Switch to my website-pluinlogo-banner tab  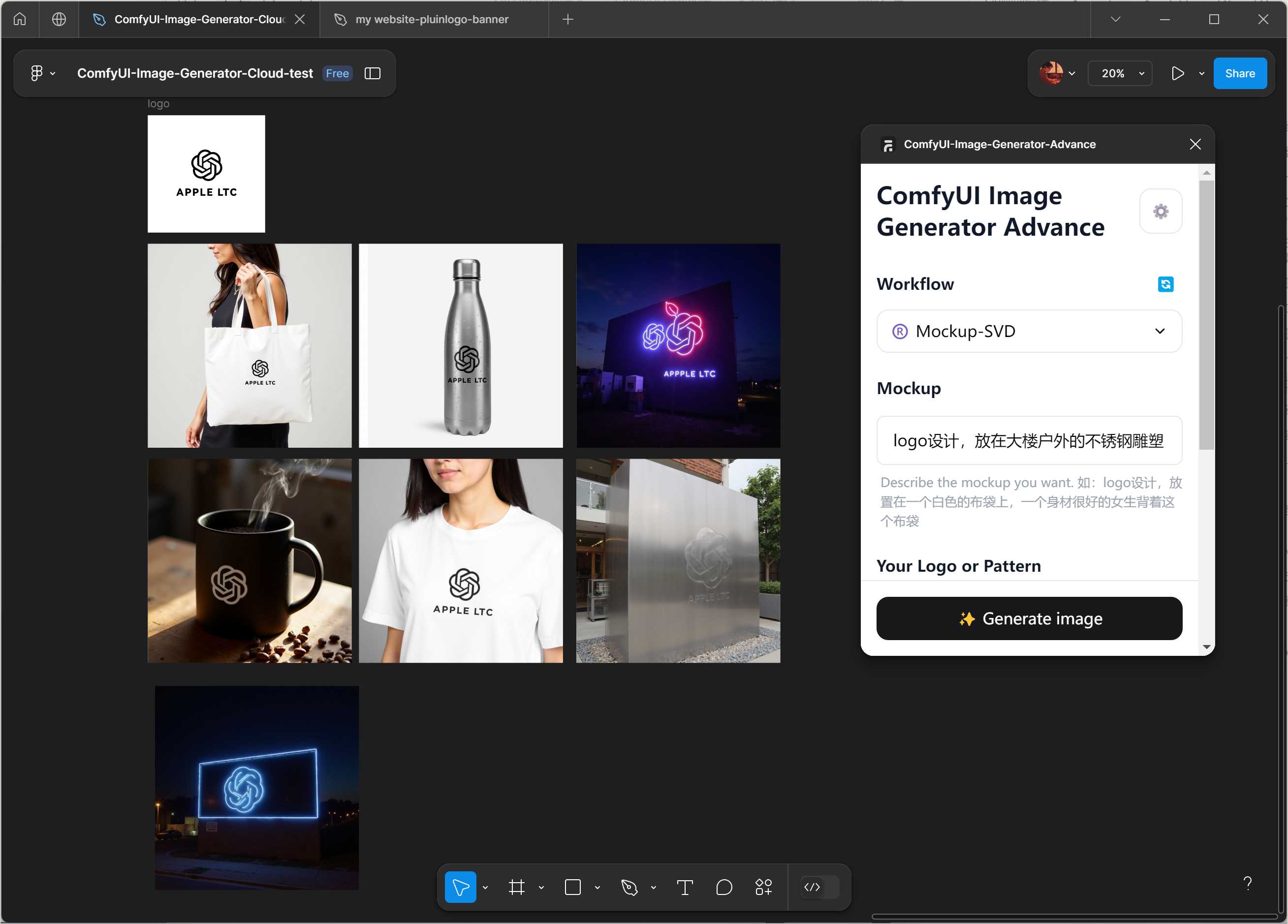434,19
